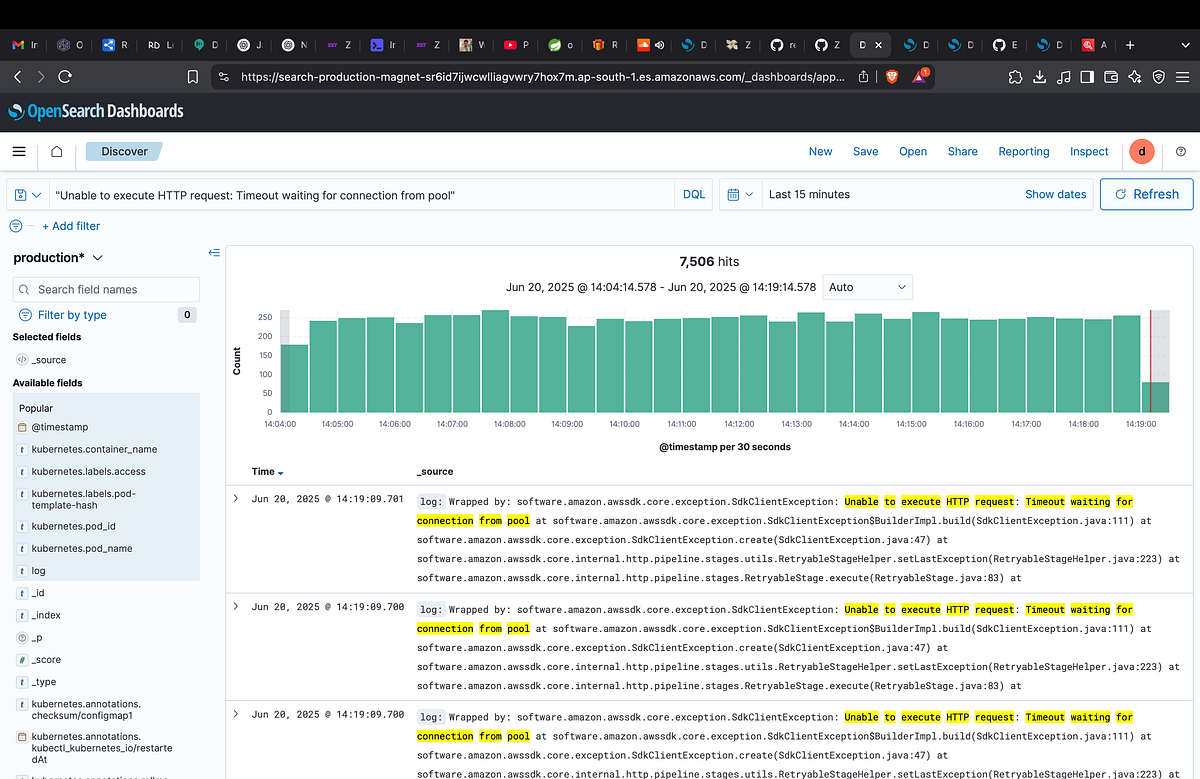Click the browser downloads icon
The width and height of the screenshot is (1200, 779).
pos(1040,76)
